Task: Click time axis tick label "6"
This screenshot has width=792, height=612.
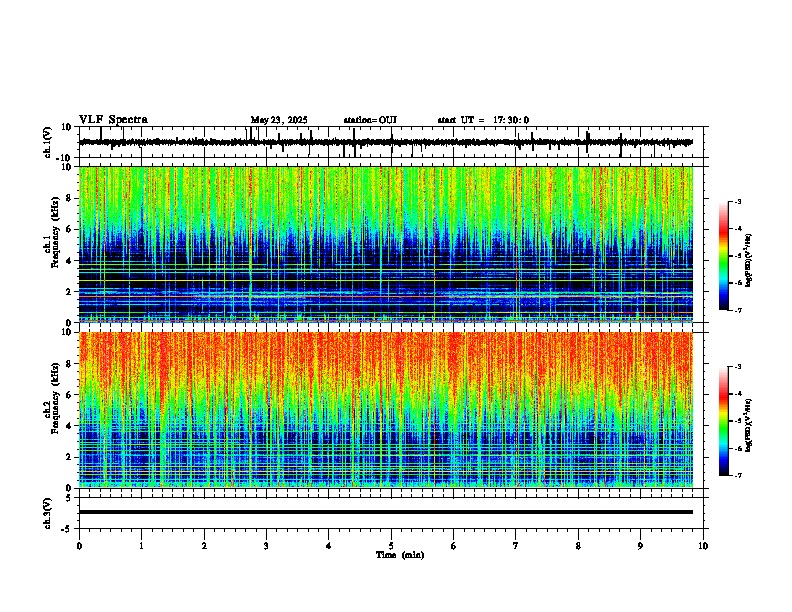Action: (454, 546)
